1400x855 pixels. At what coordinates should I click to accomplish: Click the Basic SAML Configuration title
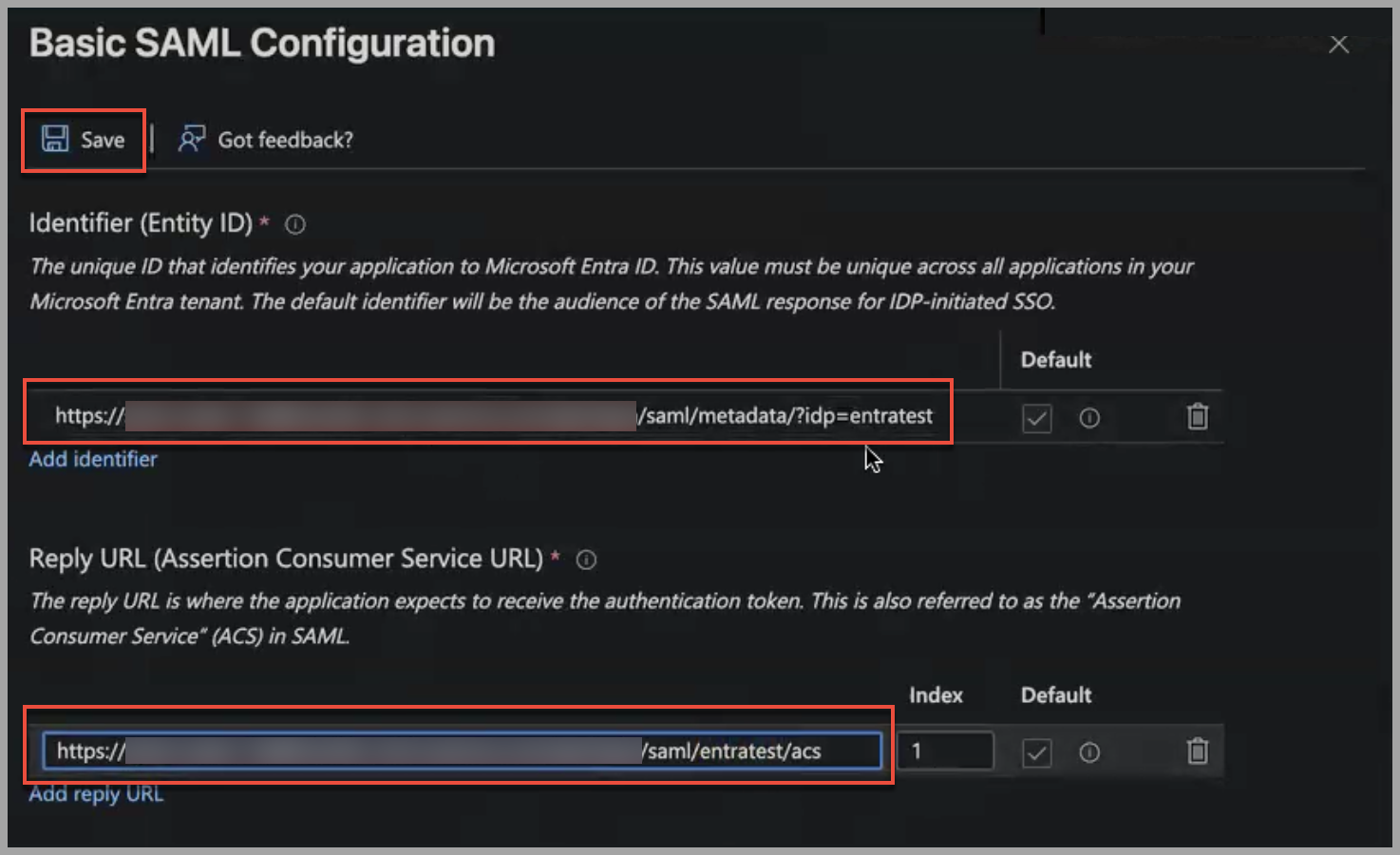pos(262,44)
